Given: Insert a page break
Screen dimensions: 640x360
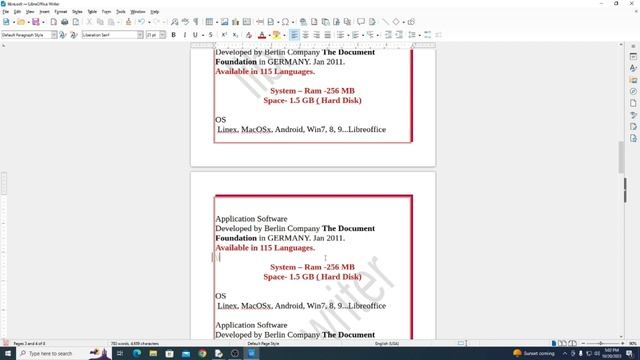Looking at the screenshot, I should point(260,22).
